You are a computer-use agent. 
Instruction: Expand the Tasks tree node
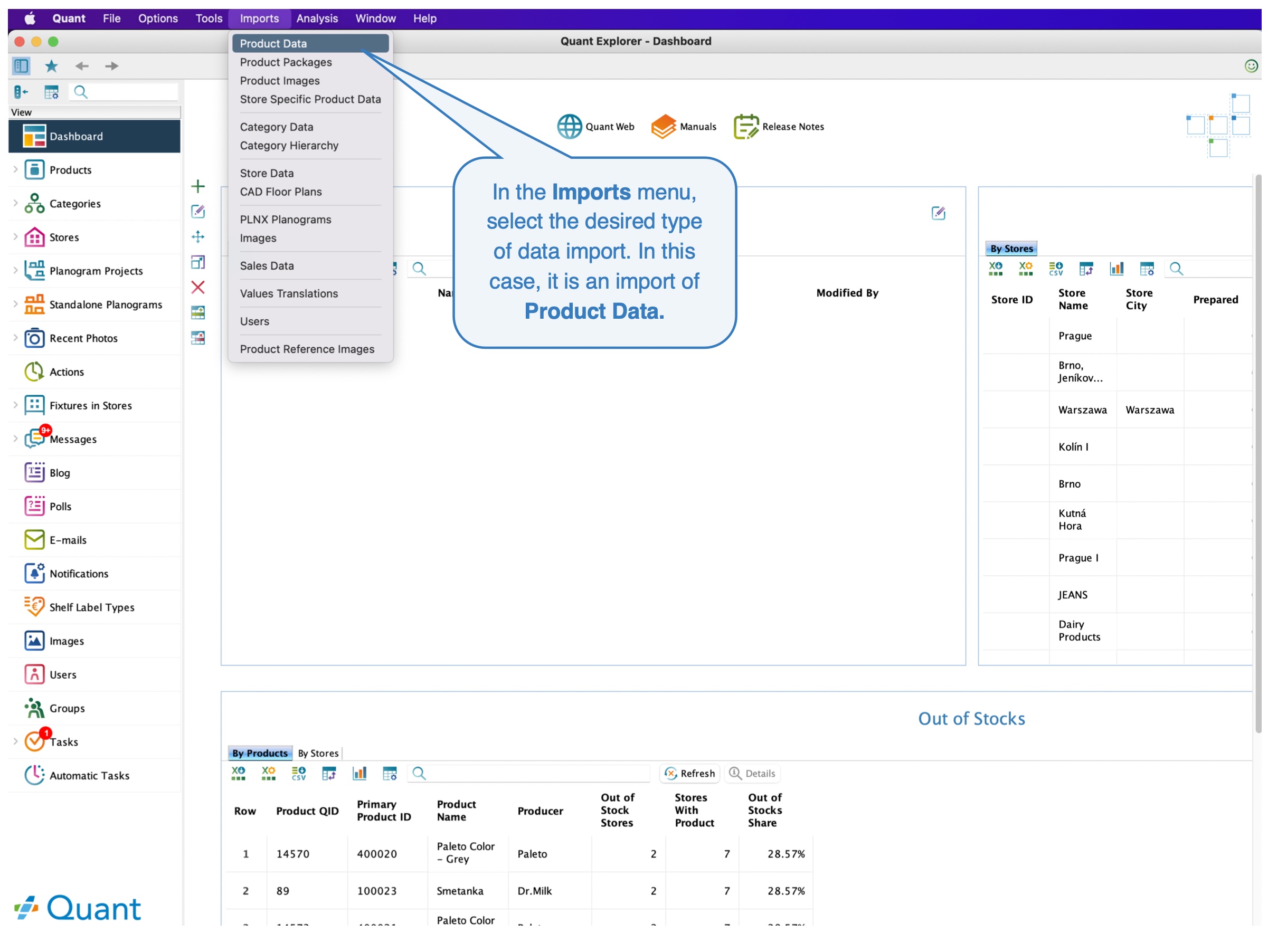coord(15,741)
